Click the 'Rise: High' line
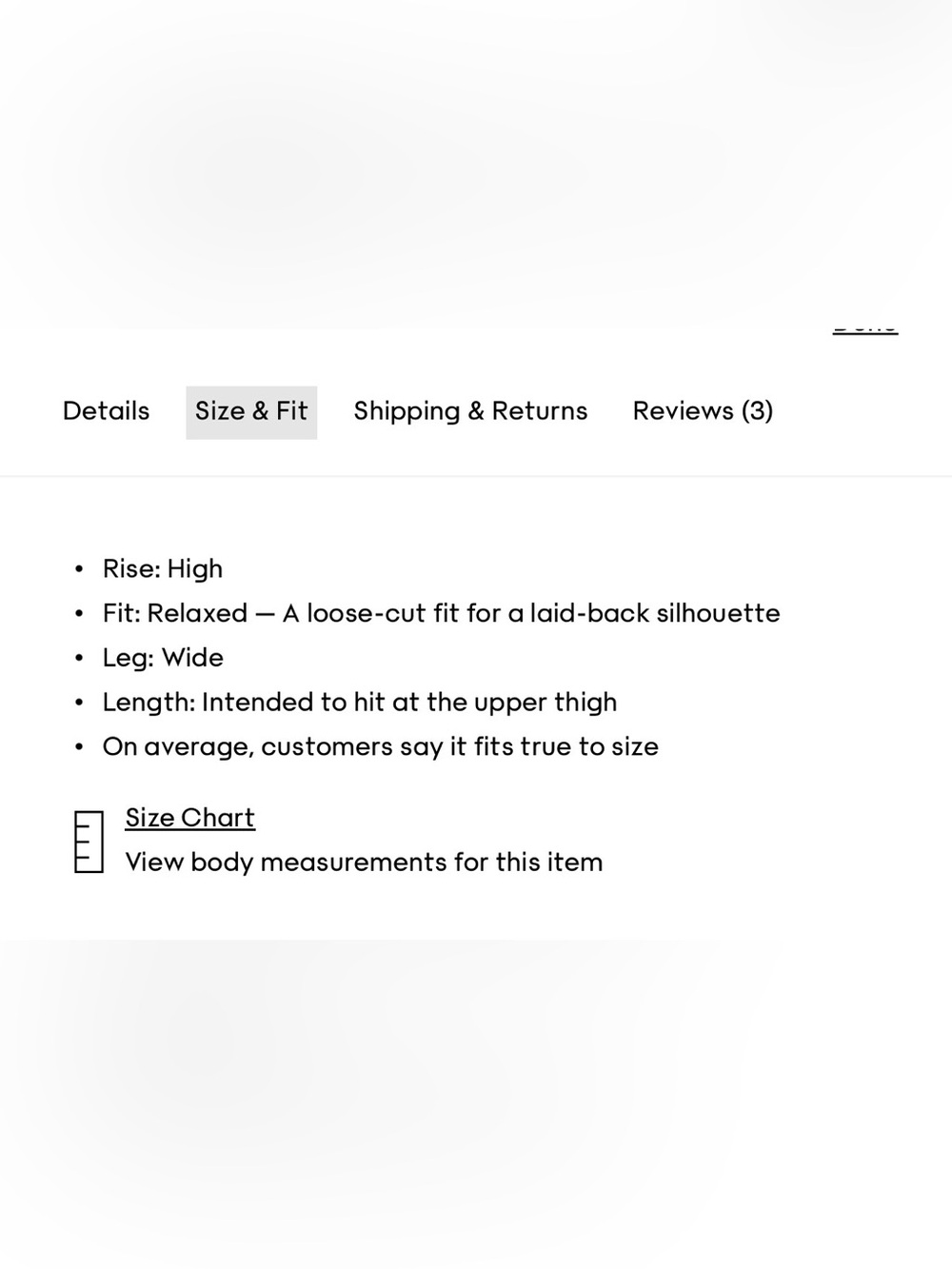Image resolution: width=952 pixels, height=1269 pixels. pyautogui.click(x=163, y=568)
